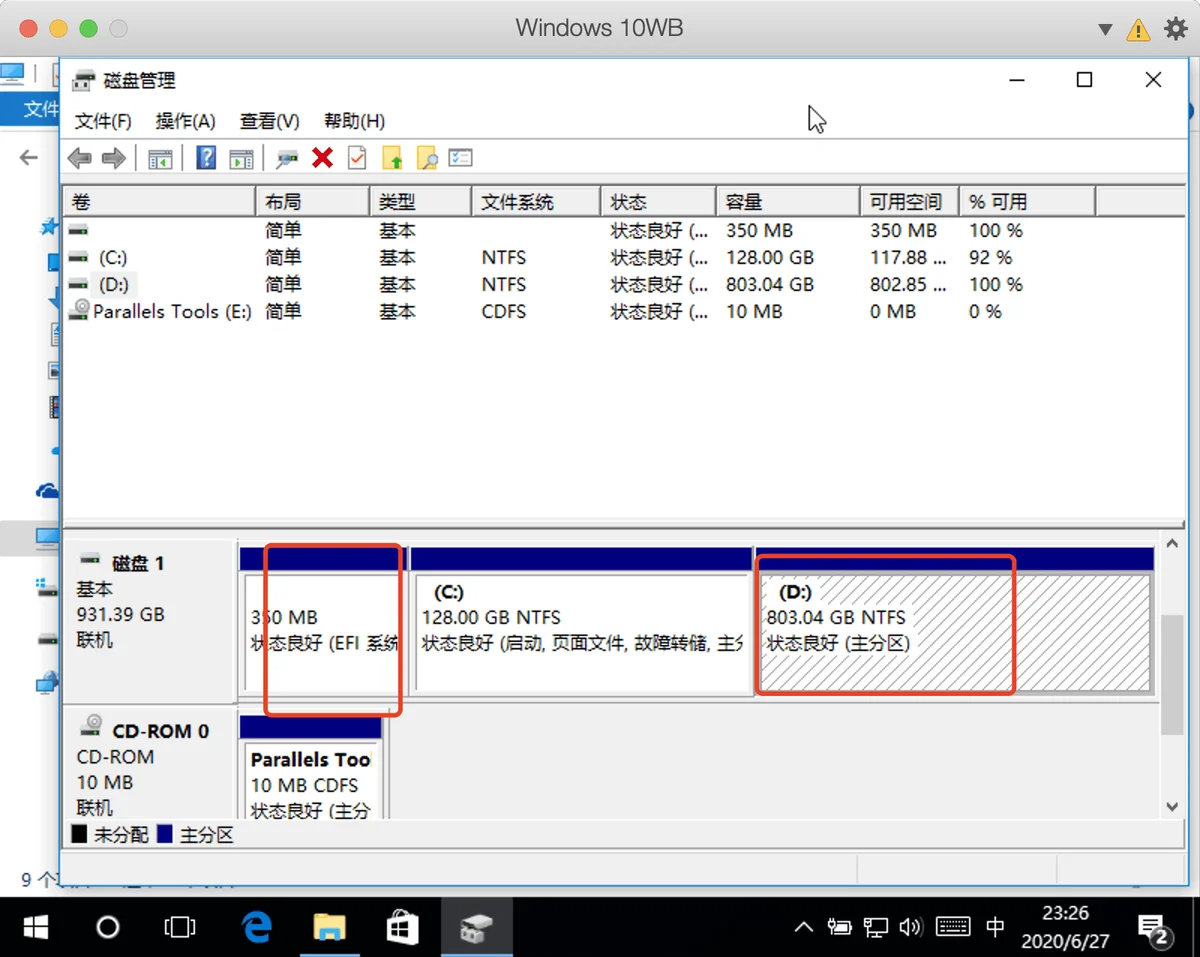Click the 92 % free cell
The height and width of the screenshot is (957, 1200).
pyautogui.click(x=990, y=257)
